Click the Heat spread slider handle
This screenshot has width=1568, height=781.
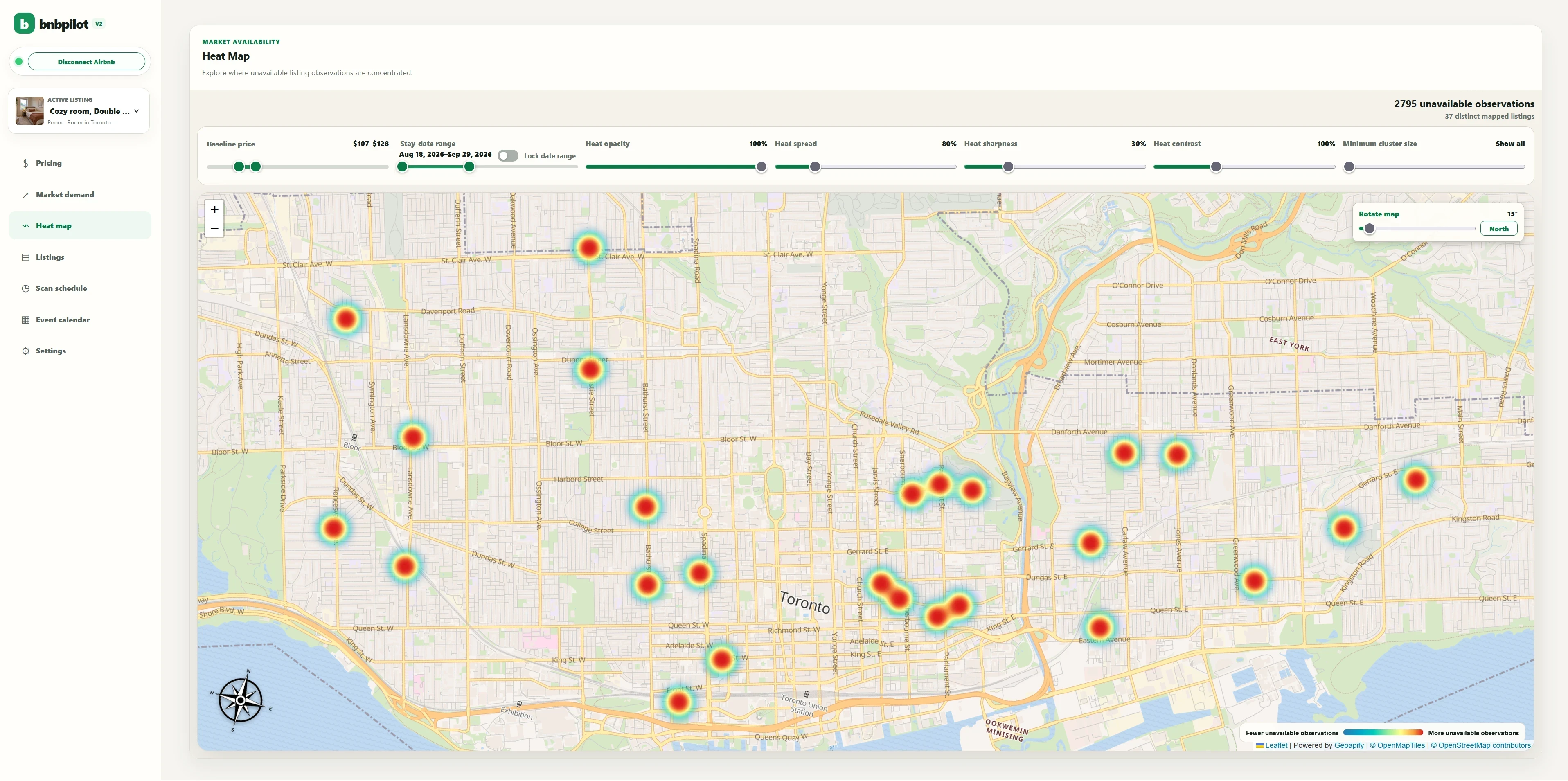[815, 167]
